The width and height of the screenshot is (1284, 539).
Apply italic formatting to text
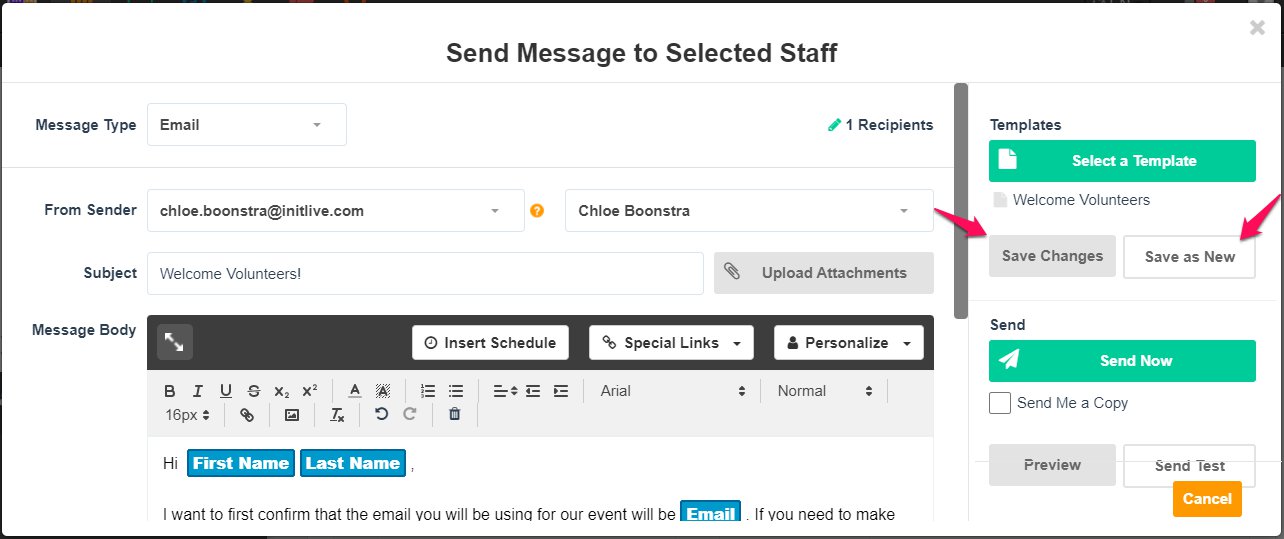coord(198,391)
